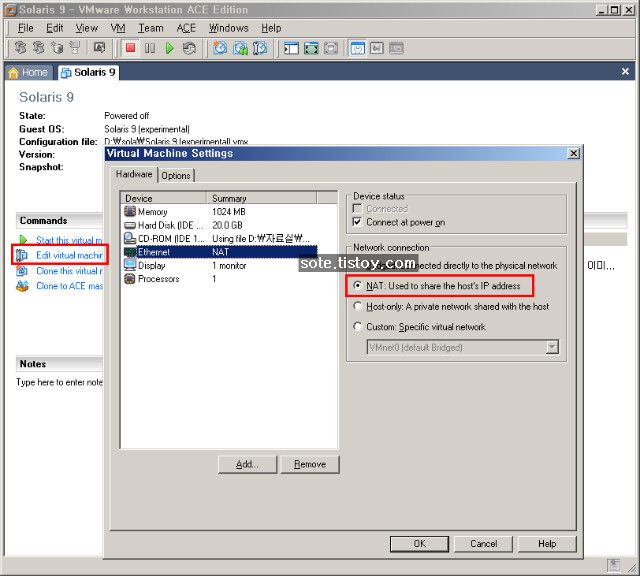
Task: Click the Hard Disk device icon
Action: coord(130,225)
